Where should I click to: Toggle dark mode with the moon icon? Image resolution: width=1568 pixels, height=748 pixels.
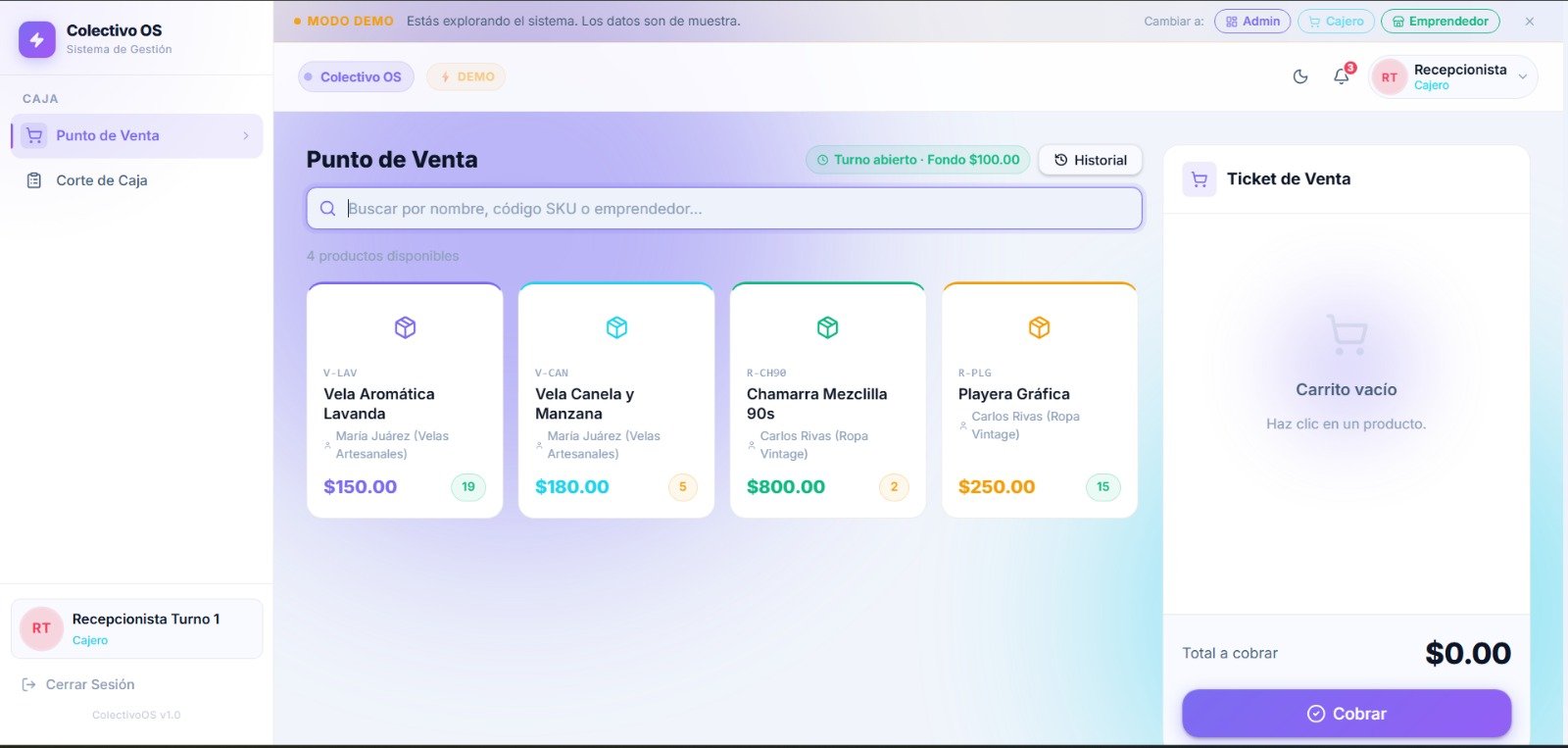[x=1300, y=76]
